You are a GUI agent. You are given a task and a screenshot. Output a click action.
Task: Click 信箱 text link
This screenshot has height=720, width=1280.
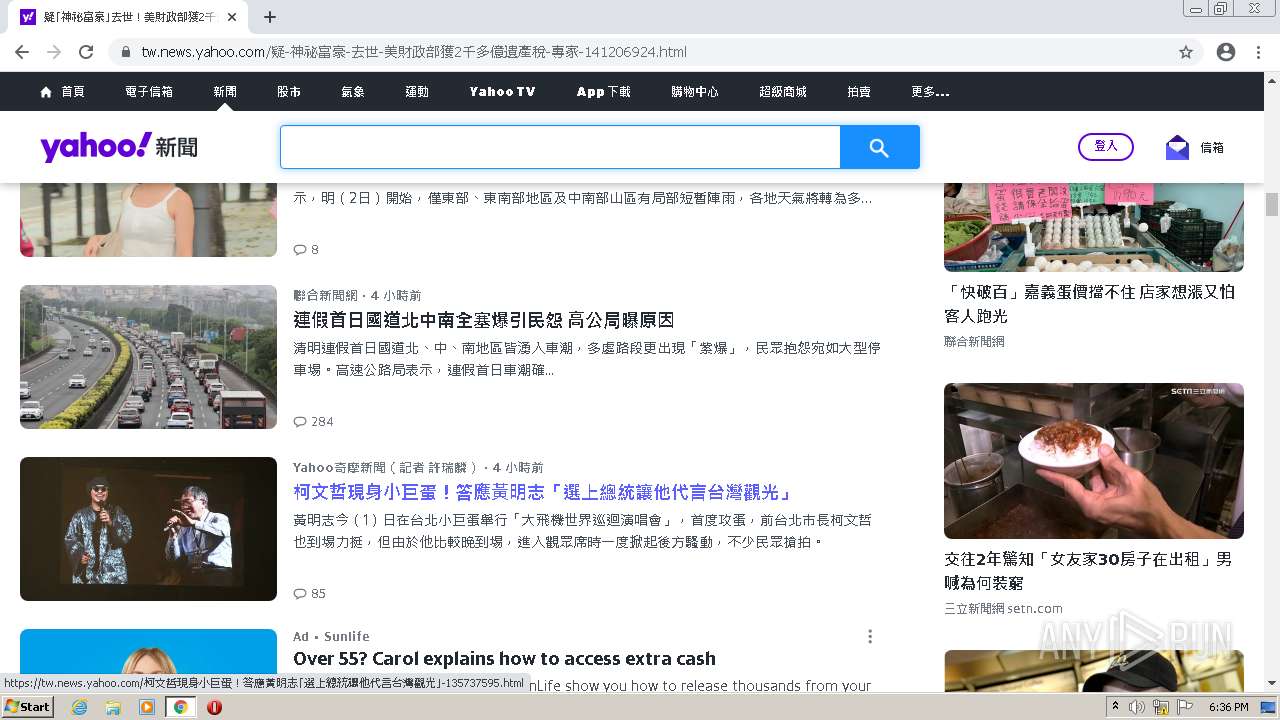1212,148
